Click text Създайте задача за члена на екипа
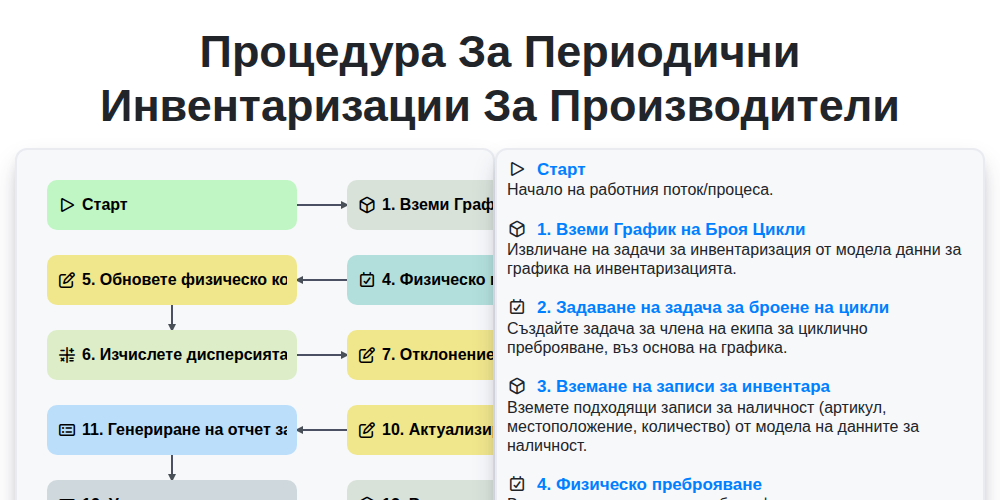This screenshot has width=1000, height=500. (x=688, y=338)
